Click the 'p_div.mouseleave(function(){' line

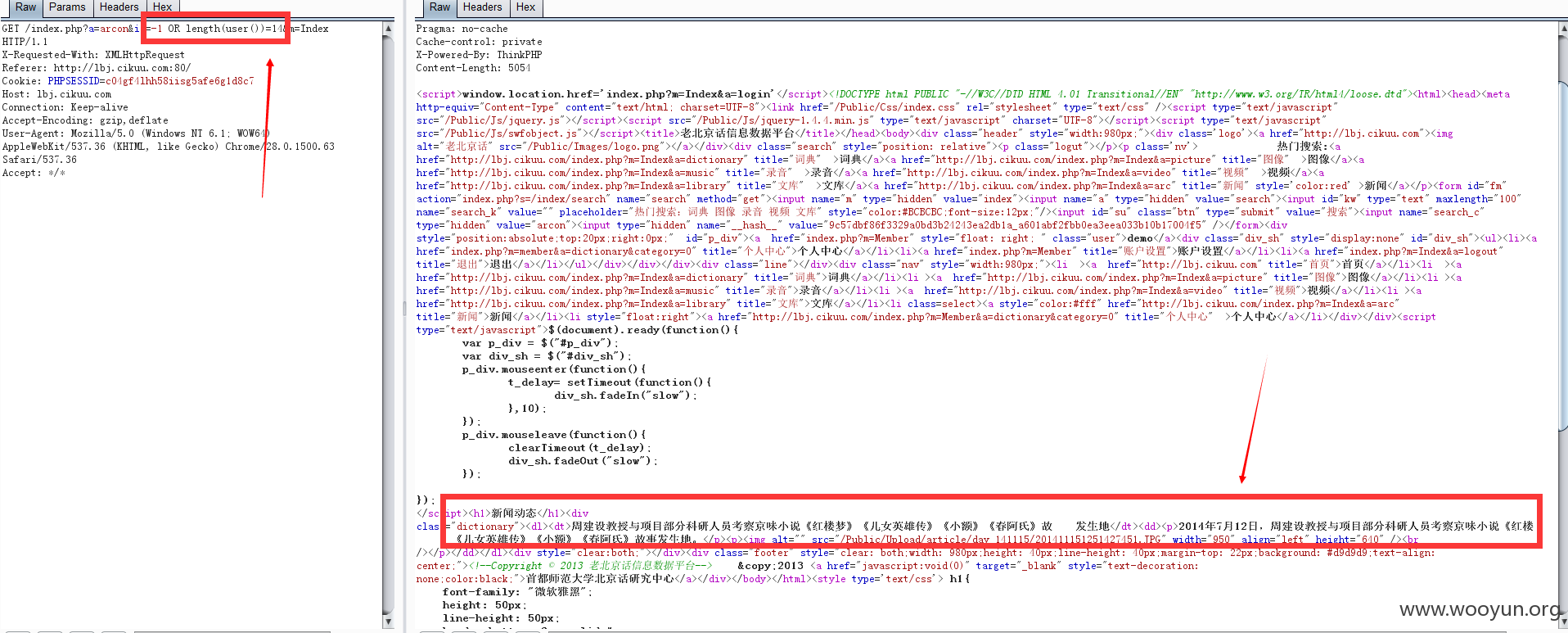pyautogui.click(x=554, y=435)
